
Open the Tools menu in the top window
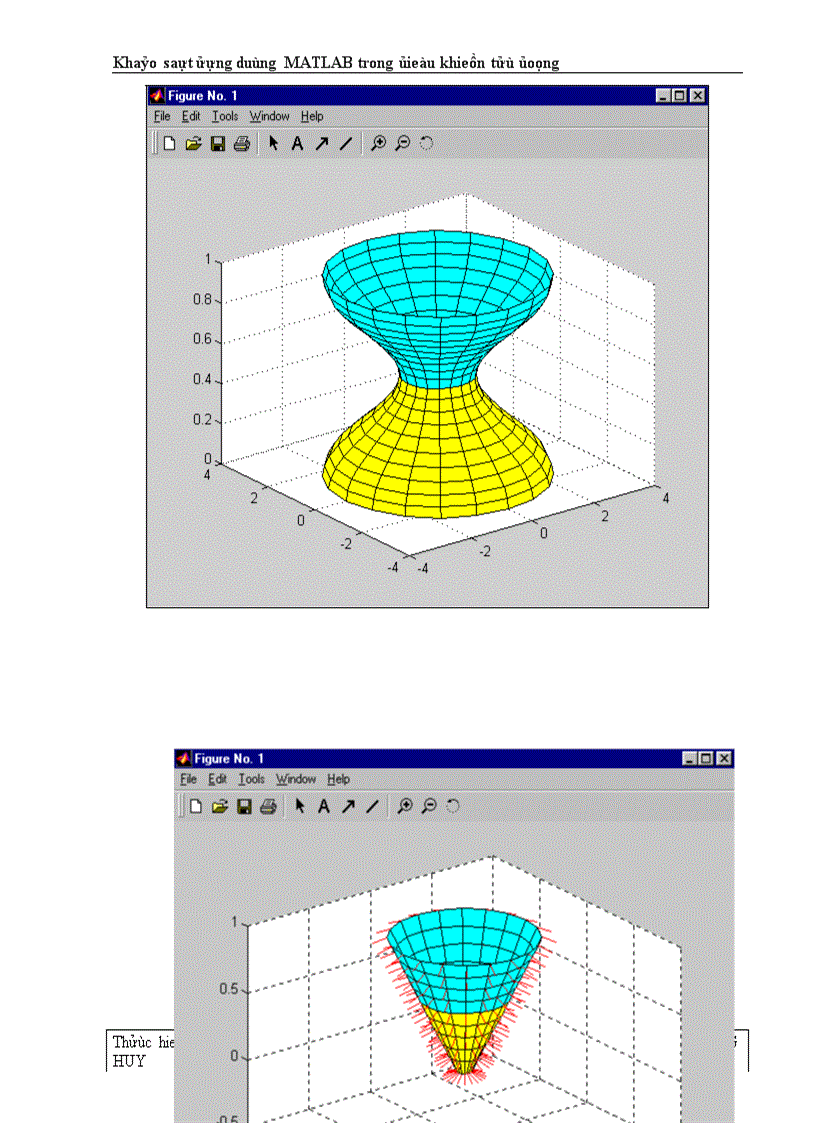(x=225, y=116)
